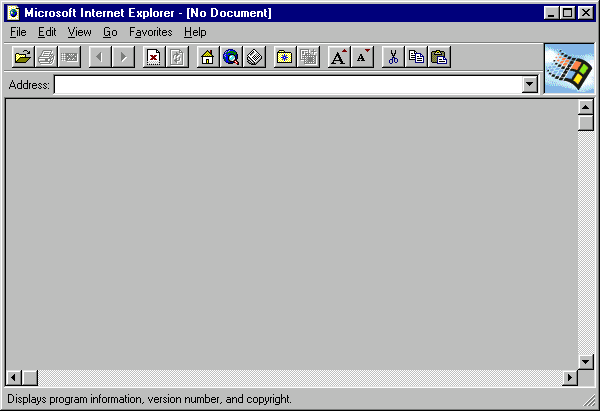Click the window resize grip corner

(x=589, y=401)
